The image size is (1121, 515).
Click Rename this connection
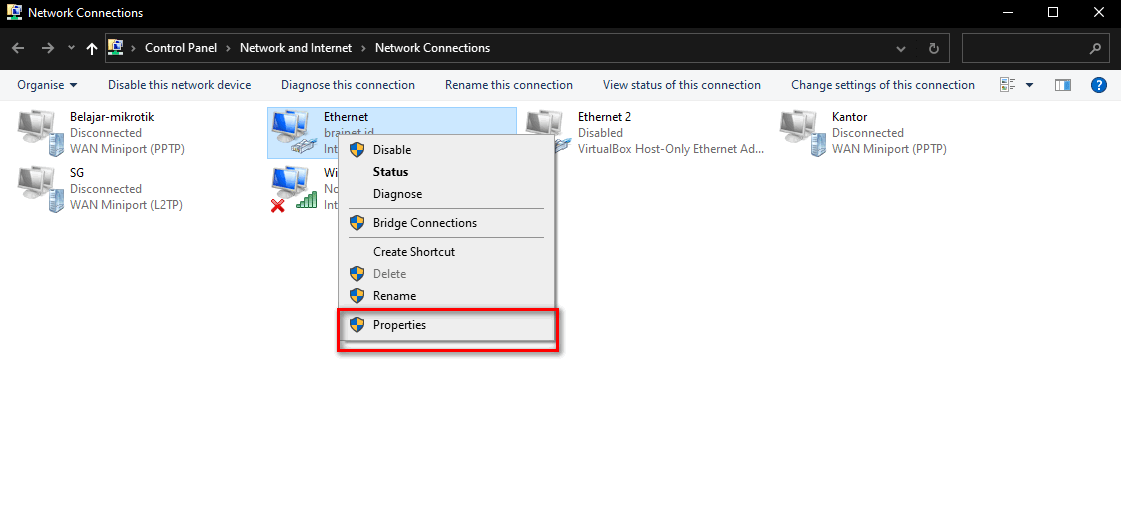[x=508, y=85]
